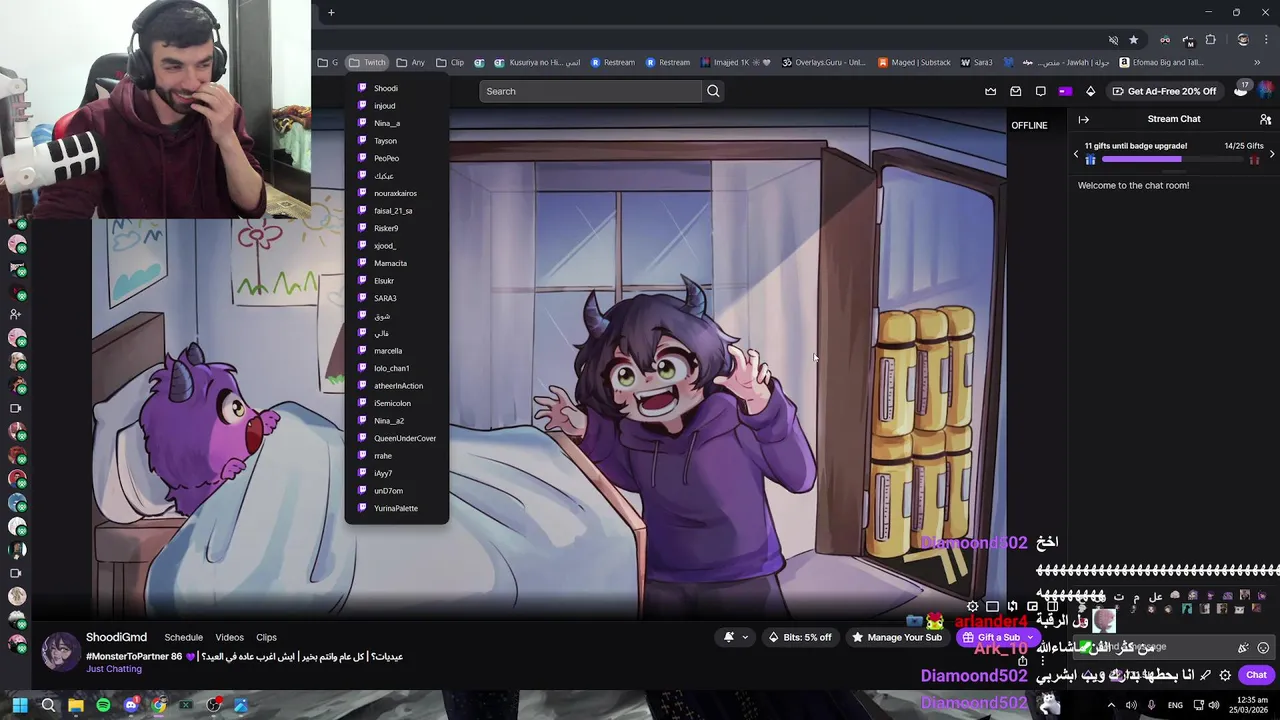Open Spotify from the taskbar
The image size is (1280, 720).
tap(103, 705)
